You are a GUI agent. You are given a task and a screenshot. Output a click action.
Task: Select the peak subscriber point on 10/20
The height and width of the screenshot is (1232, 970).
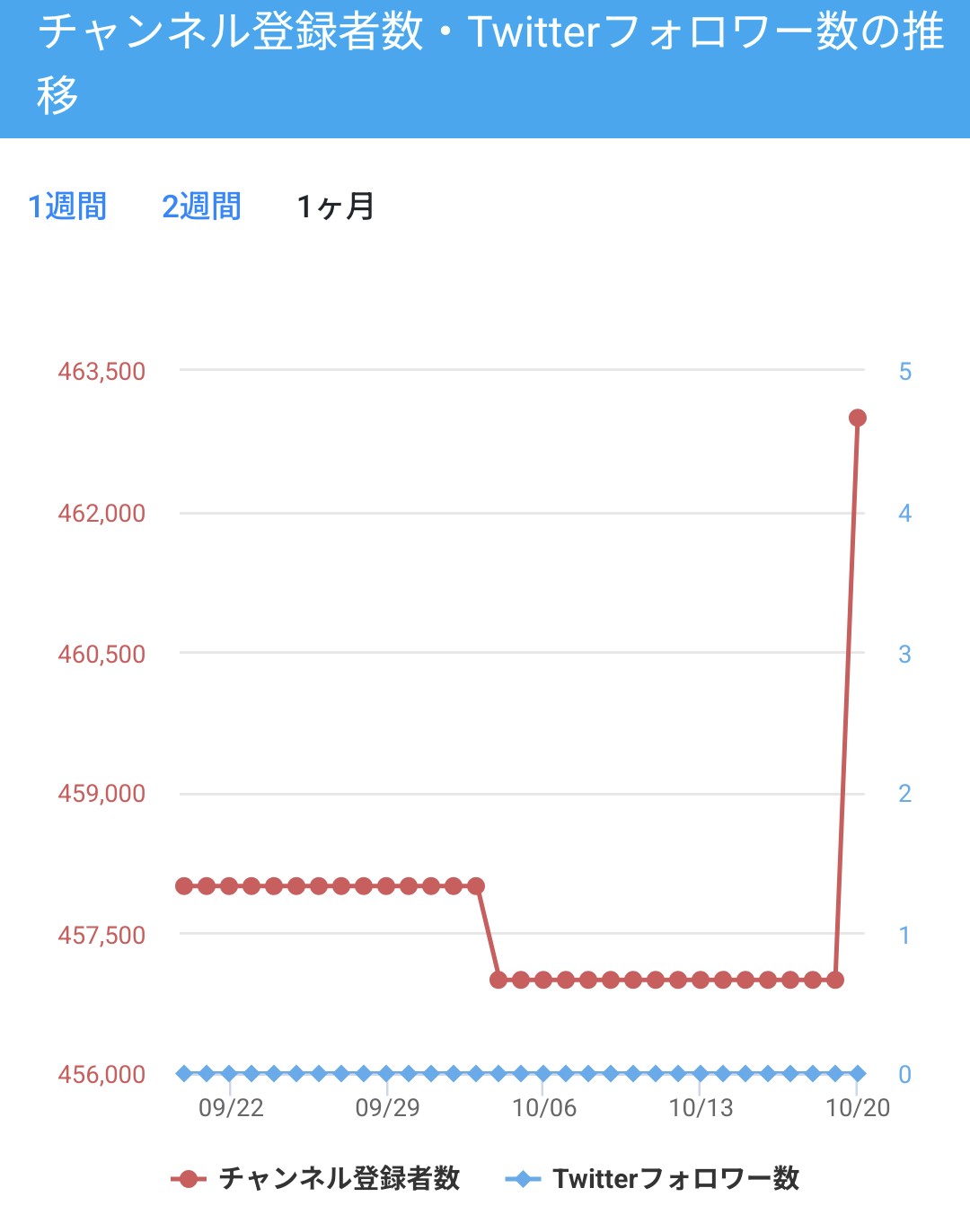click(858, 418)
